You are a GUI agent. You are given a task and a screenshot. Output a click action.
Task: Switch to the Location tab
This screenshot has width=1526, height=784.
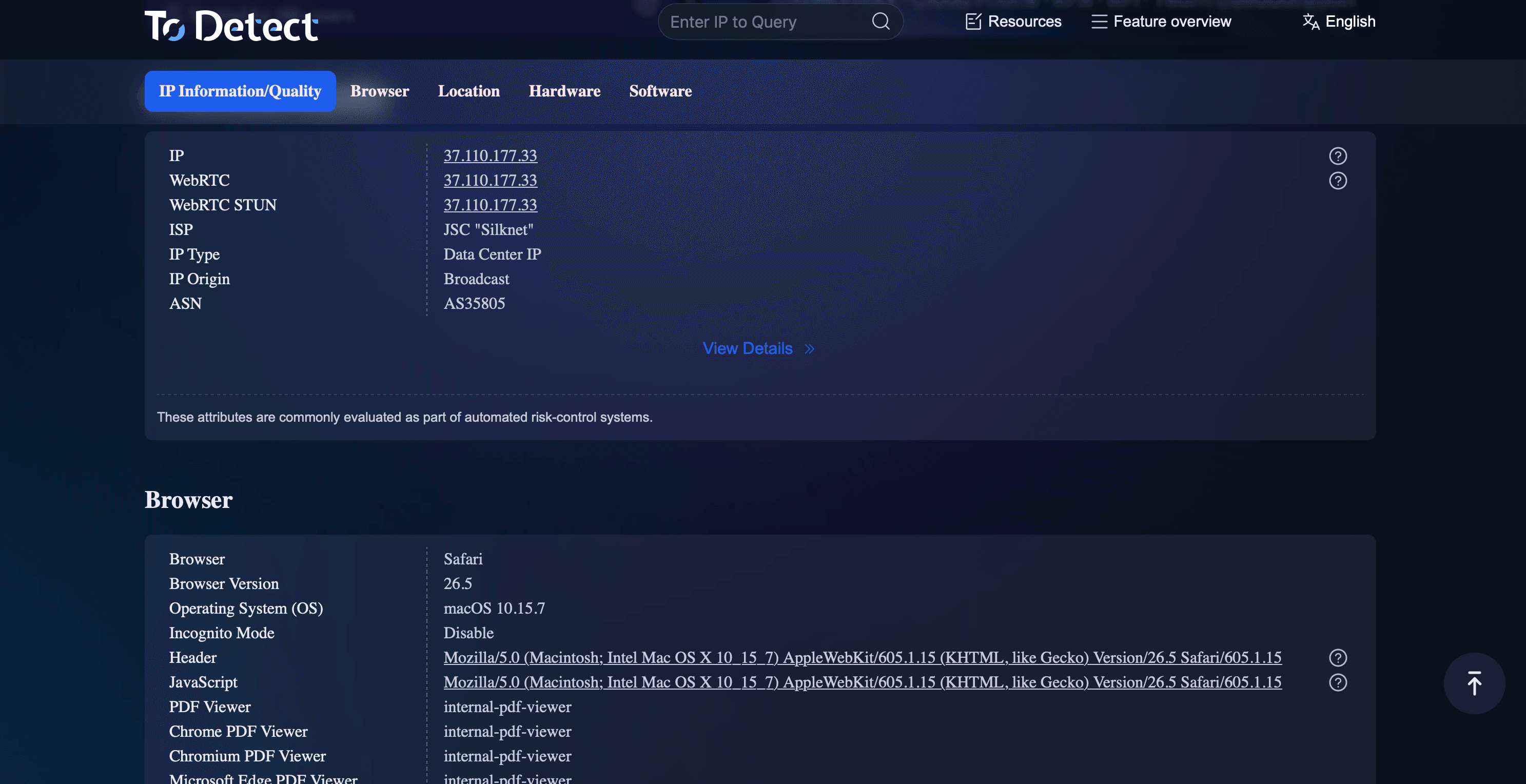pos(468,91)
